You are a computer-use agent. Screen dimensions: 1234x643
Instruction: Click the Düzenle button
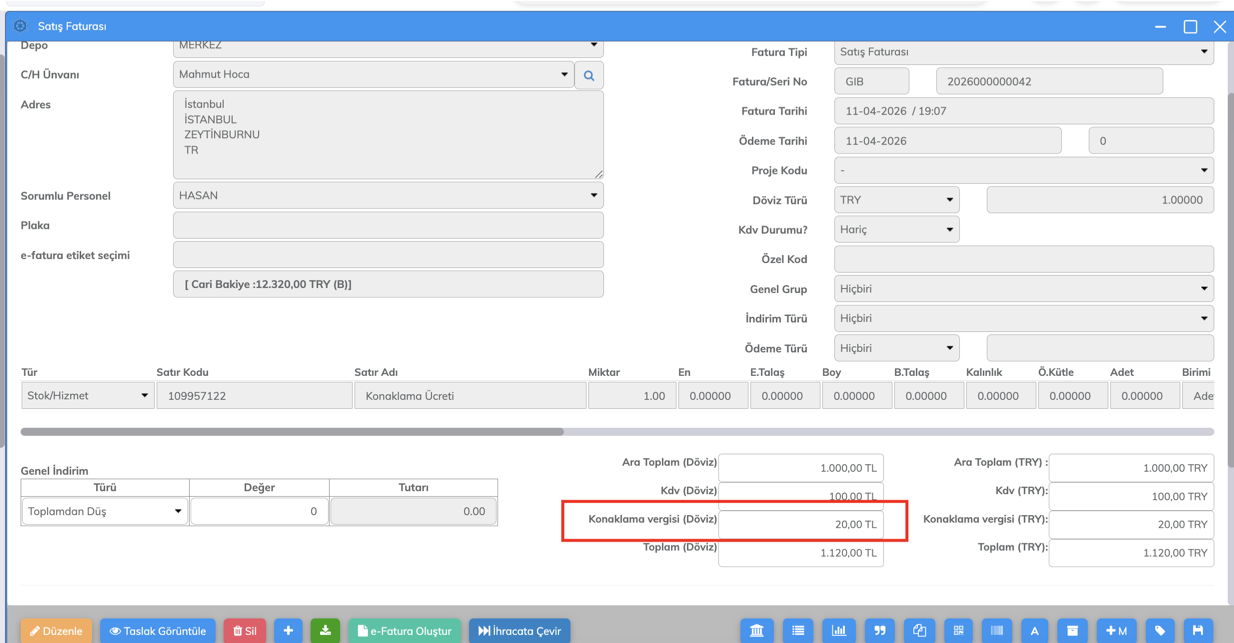56,631
